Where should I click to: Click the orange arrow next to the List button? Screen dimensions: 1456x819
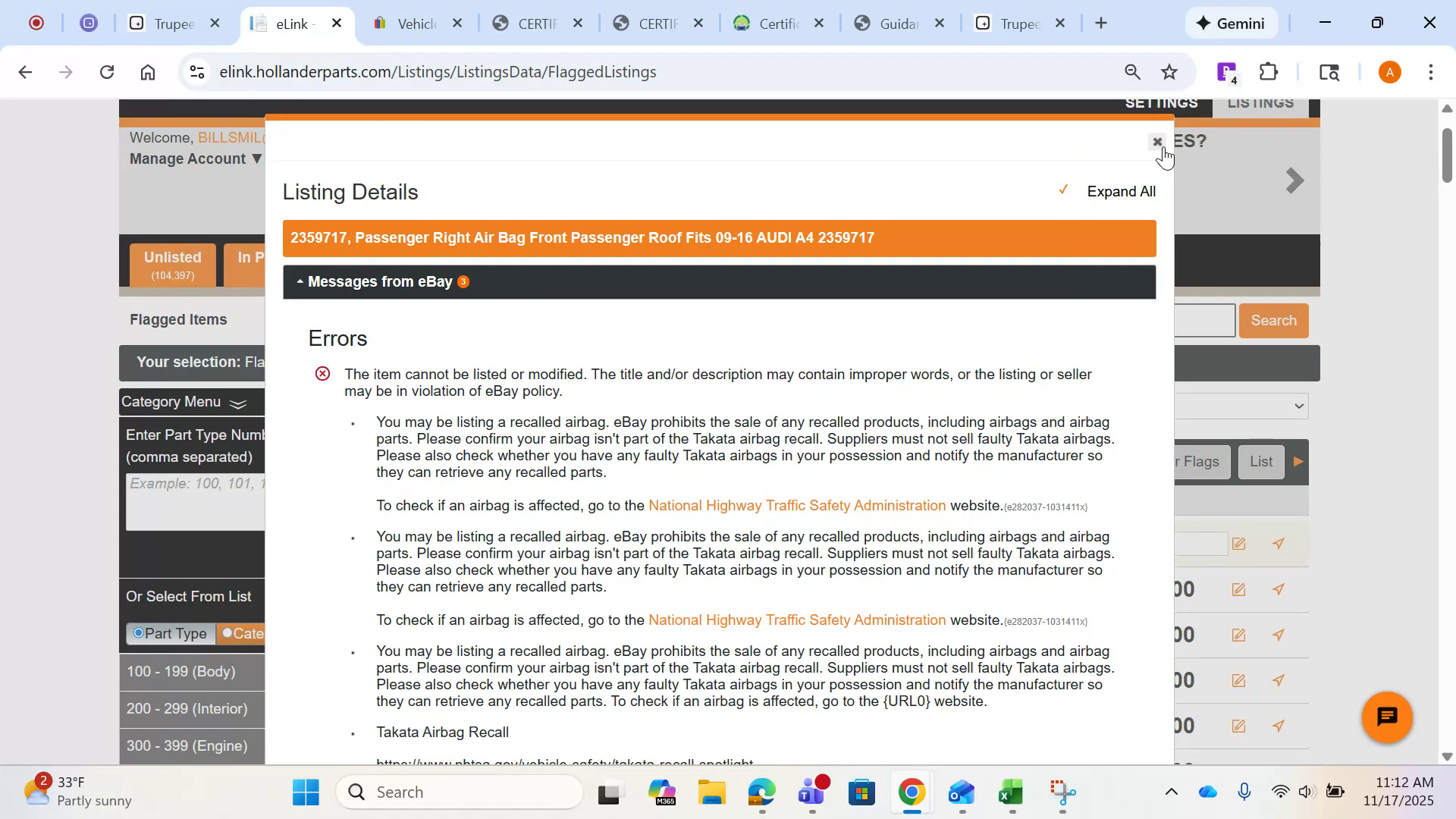pyautogui.click(x=1298, y=461)
